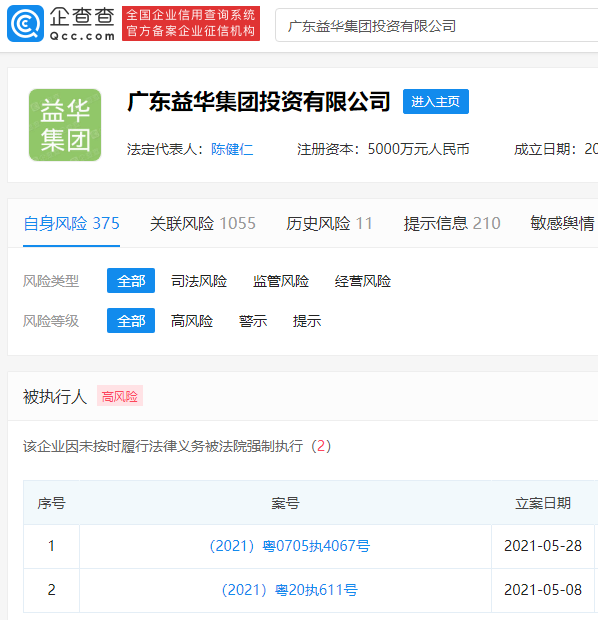The image size is (598, 620).
Task: Go to the 提示信息 210 tab
Action: click(452, 224)
